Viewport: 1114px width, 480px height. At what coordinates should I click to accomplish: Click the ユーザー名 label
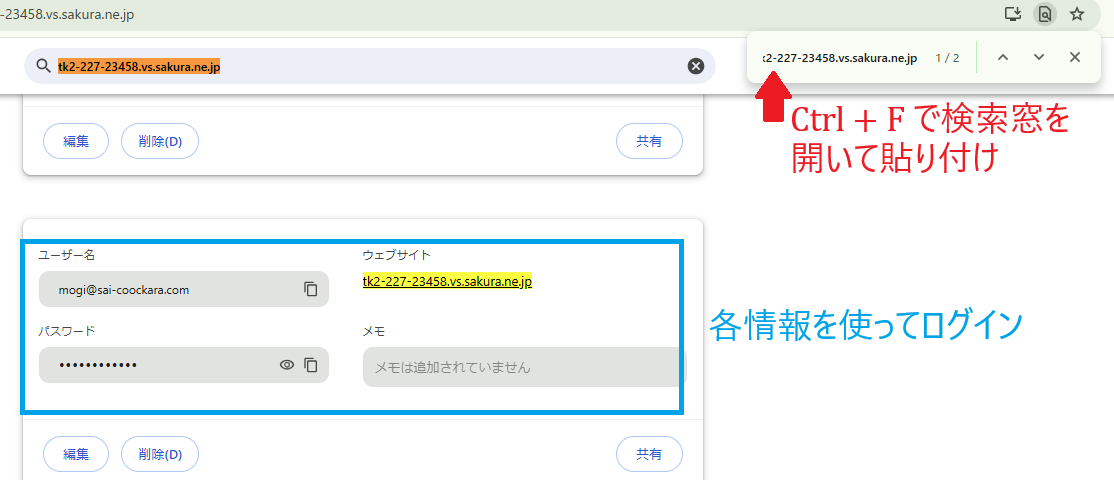click(x=67, y=255)
